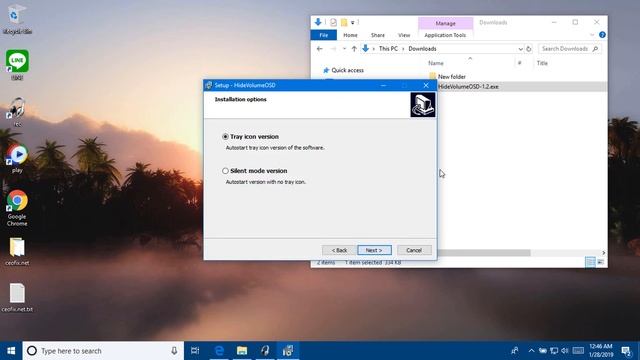
Task: Open the rec headphones desktop shortcut
Action: (x=17, y=111)
